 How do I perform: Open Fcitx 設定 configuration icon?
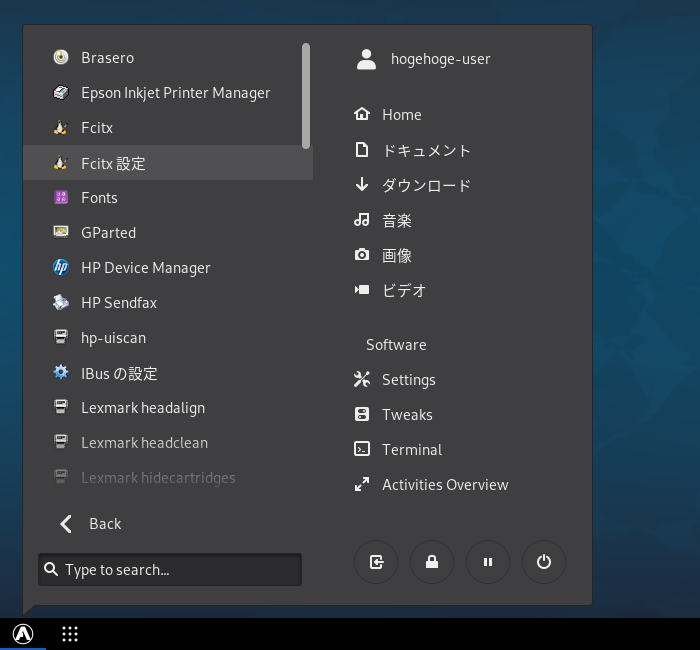61,163
